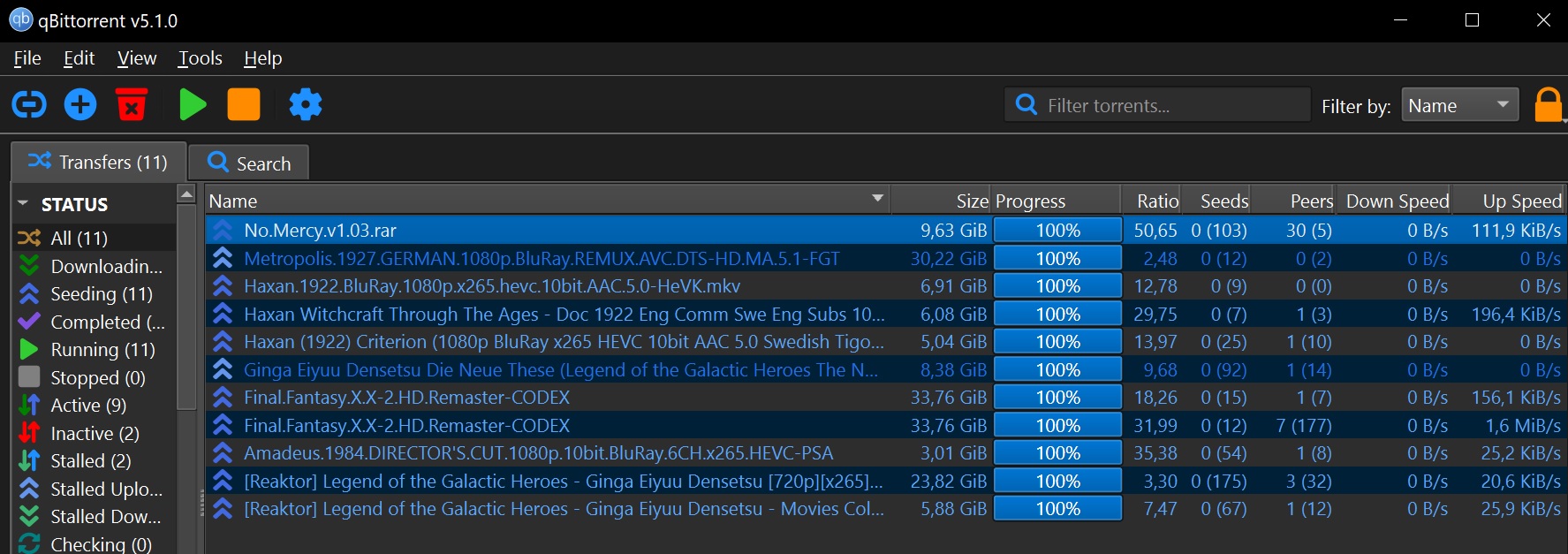Screen dimensions: 1568x554
Task: Click progress bar of Haxan.1922.BluRay row
Action: click(x=1057, y=286)
